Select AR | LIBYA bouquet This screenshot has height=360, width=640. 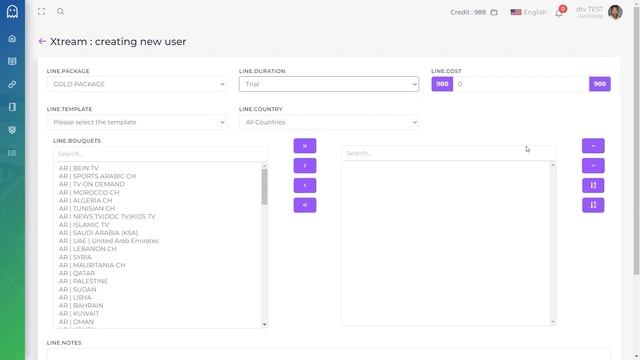(75, 298)
